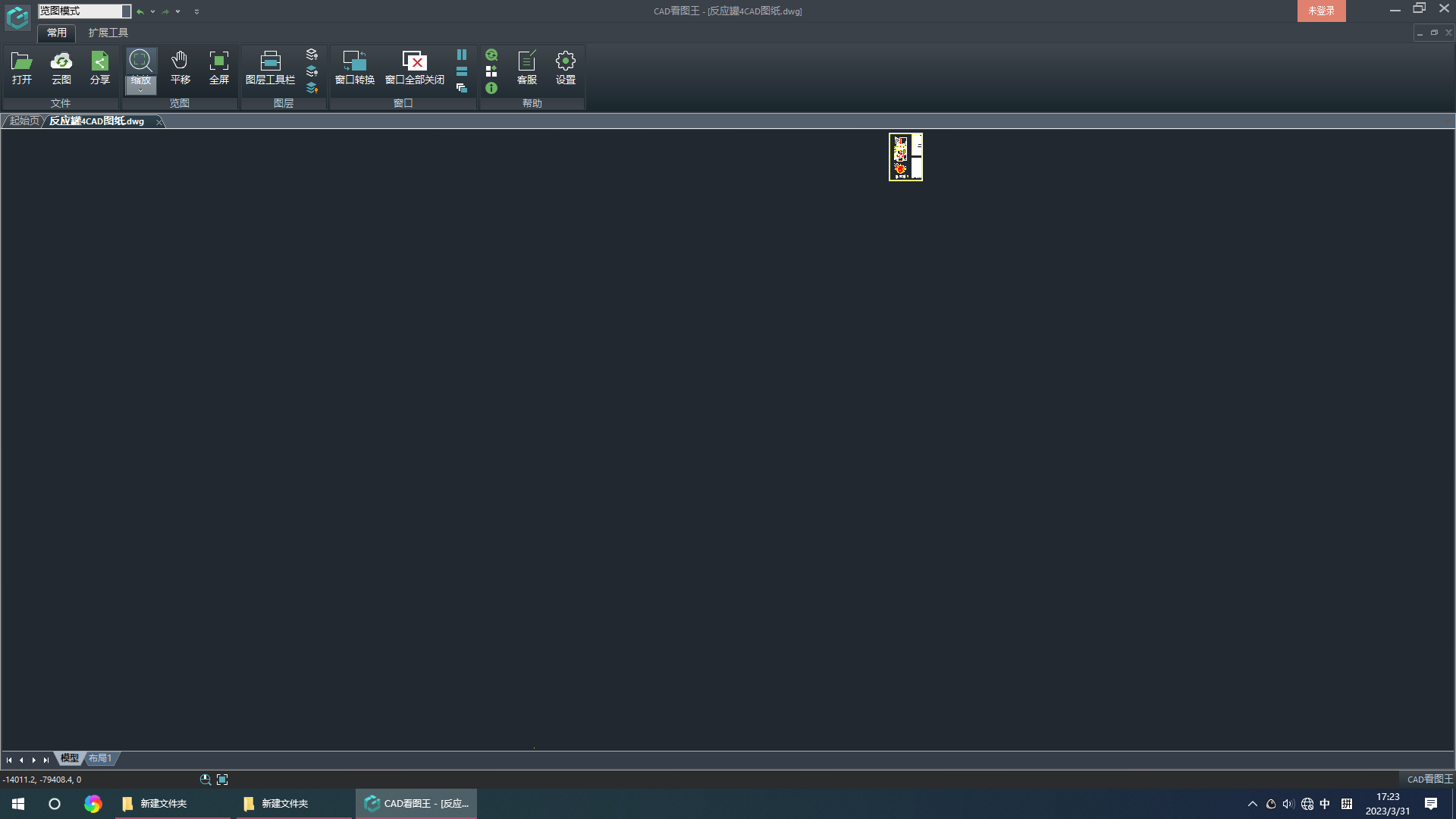Switch to the 扩展工具 ribbon tab
This screenshot has width=1456, height=819.
(x=107, y=33)
